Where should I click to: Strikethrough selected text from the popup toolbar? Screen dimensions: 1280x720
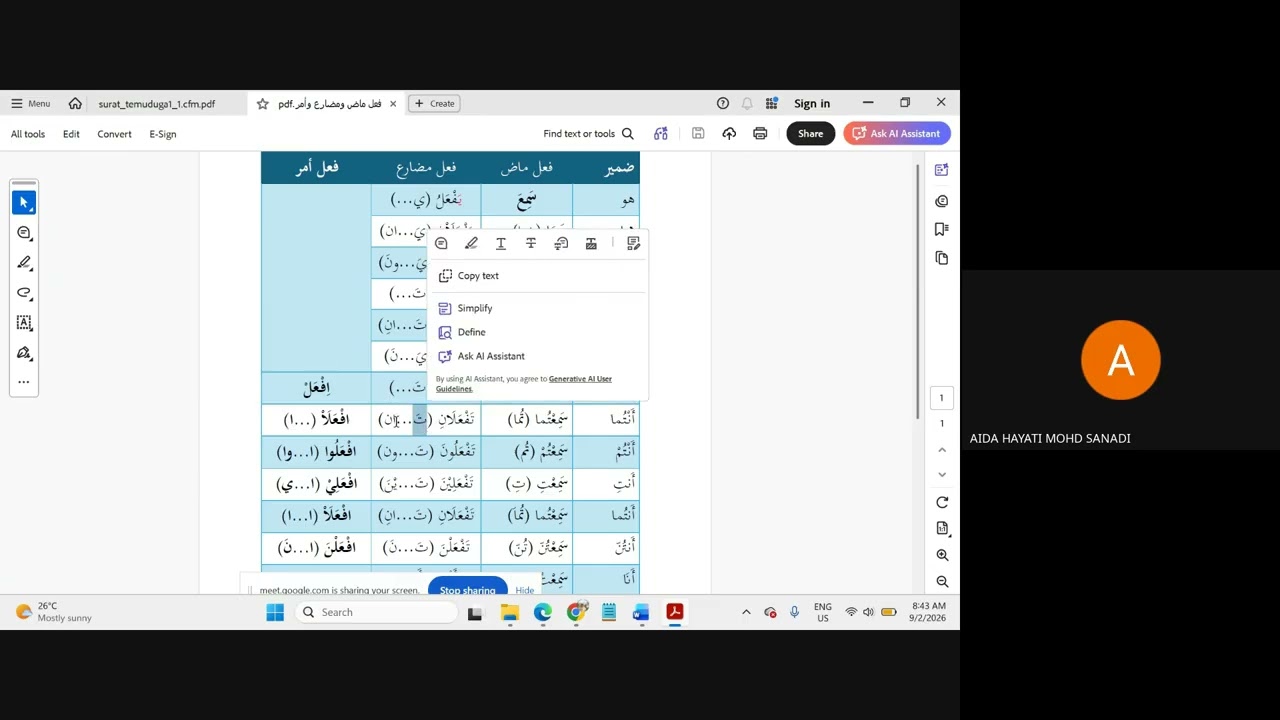[x=531, y=243]
